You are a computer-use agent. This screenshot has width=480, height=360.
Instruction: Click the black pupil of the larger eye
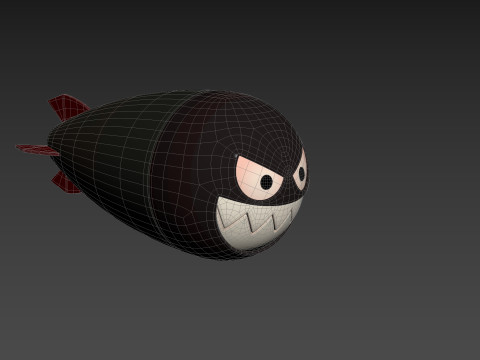(266, 181)
